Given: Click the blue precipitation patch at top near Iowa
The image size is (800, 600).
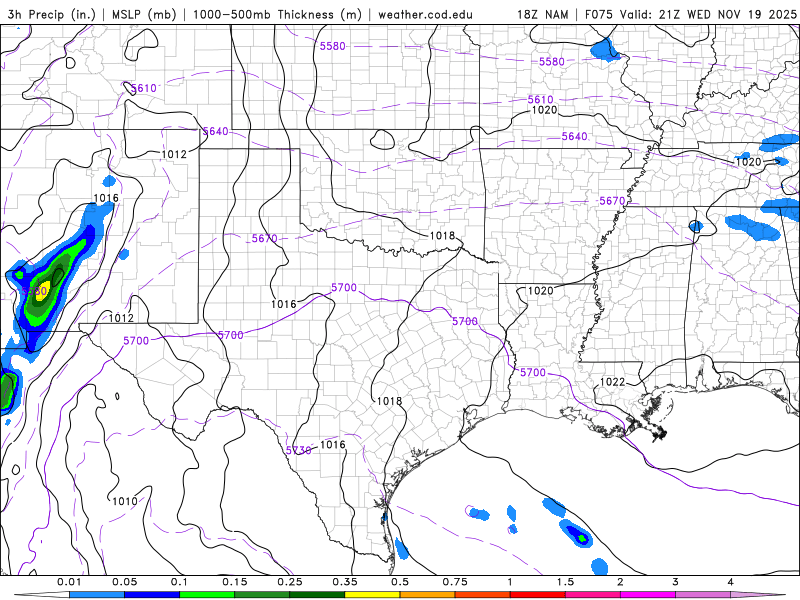Looking at the screenshot, I should [x=606, y=51].
